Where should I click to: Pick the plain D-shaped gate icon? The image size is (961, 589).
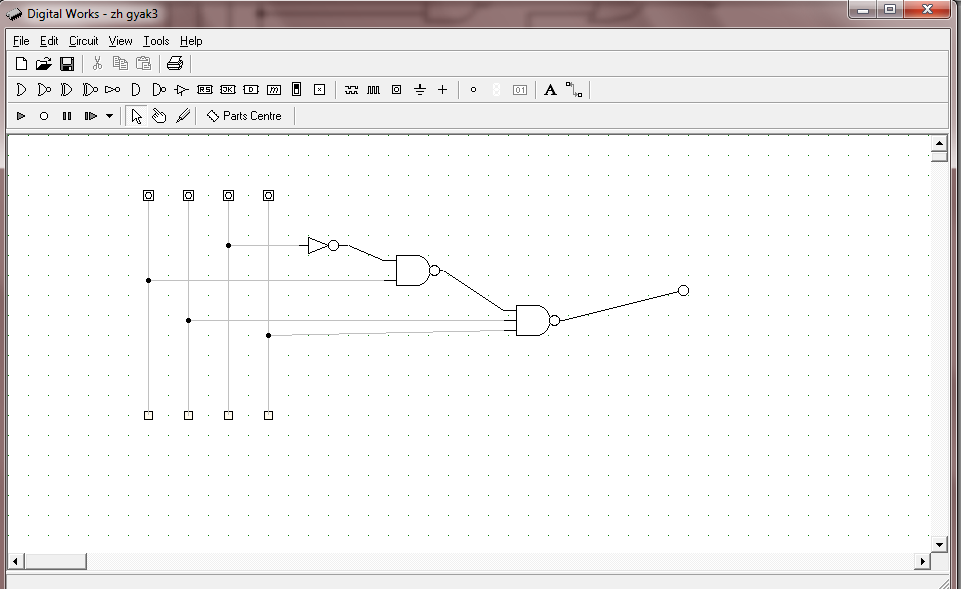coord(136,90)
